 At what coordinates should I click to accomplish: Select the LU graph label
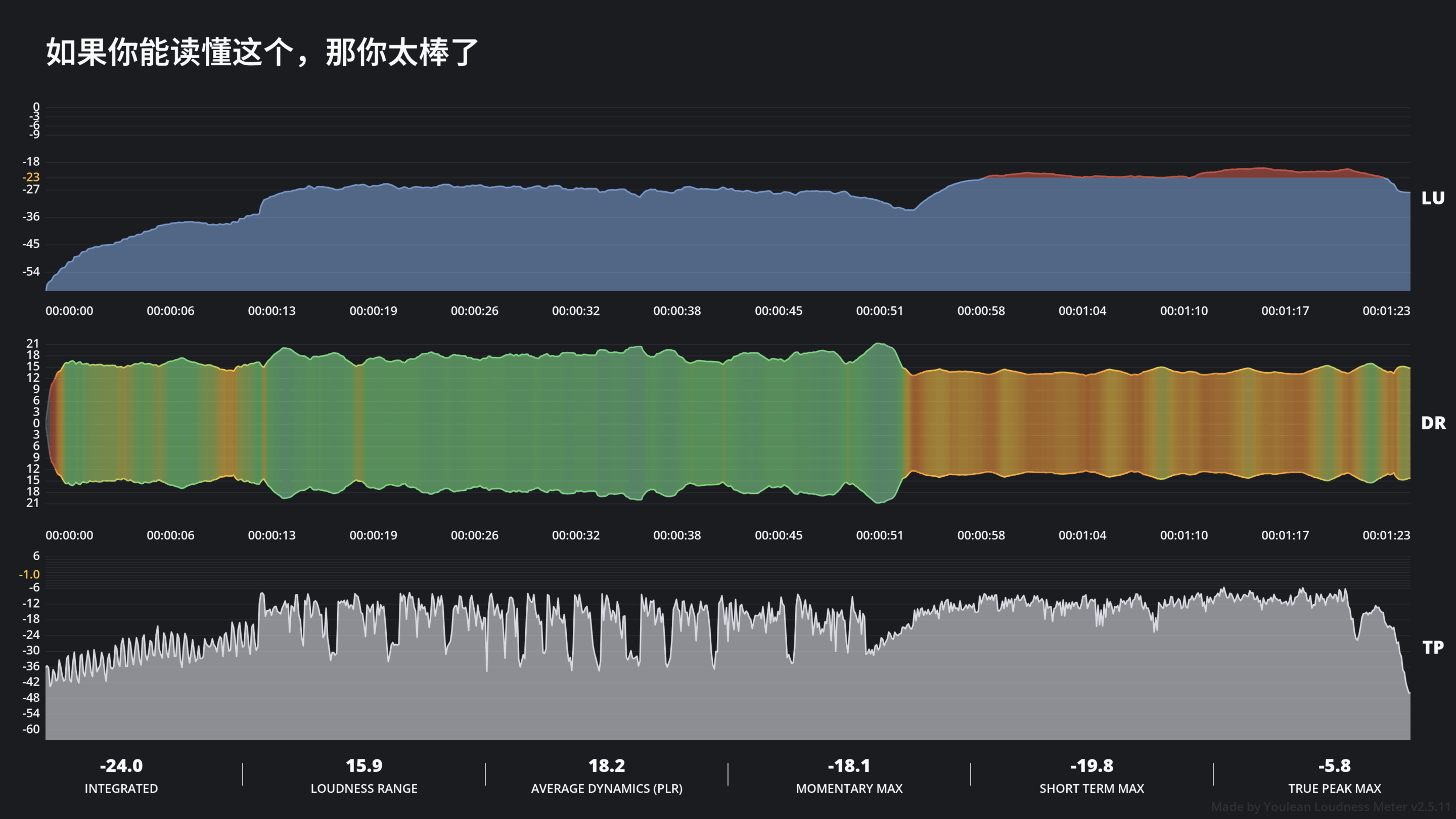coord(1433,198)
